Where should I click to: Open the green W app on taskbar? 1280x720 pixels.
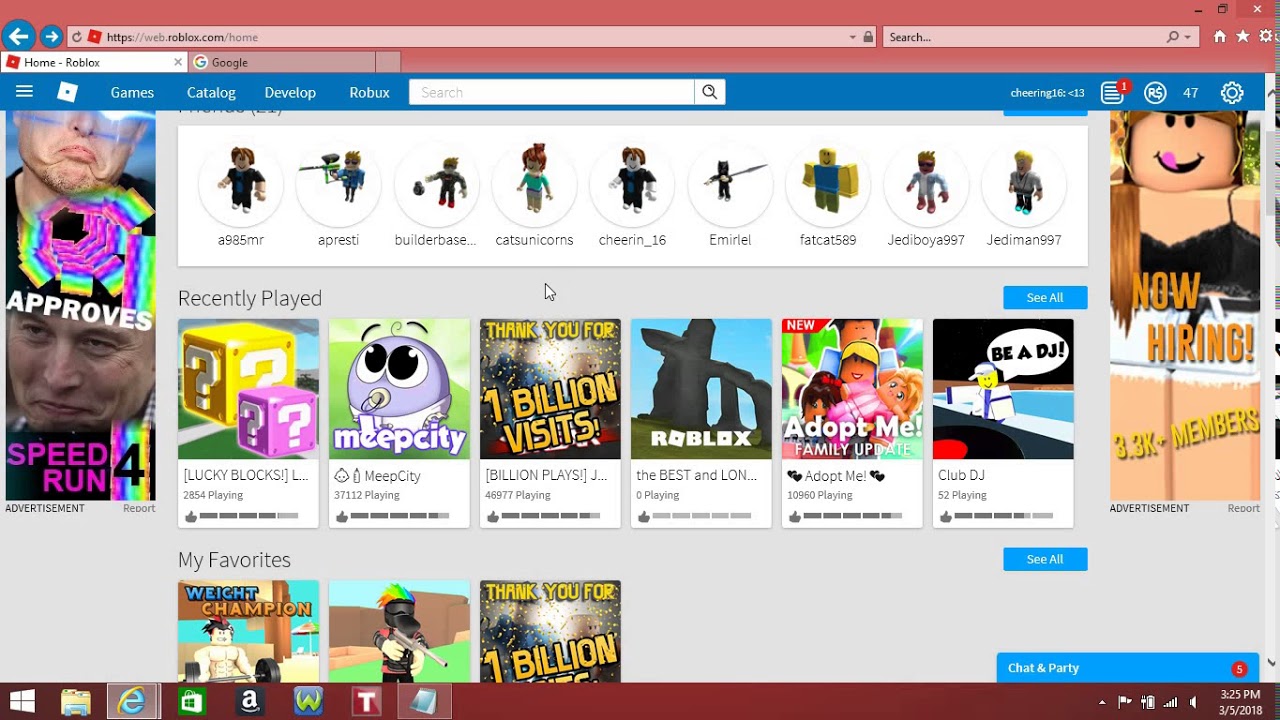point(308,702)
